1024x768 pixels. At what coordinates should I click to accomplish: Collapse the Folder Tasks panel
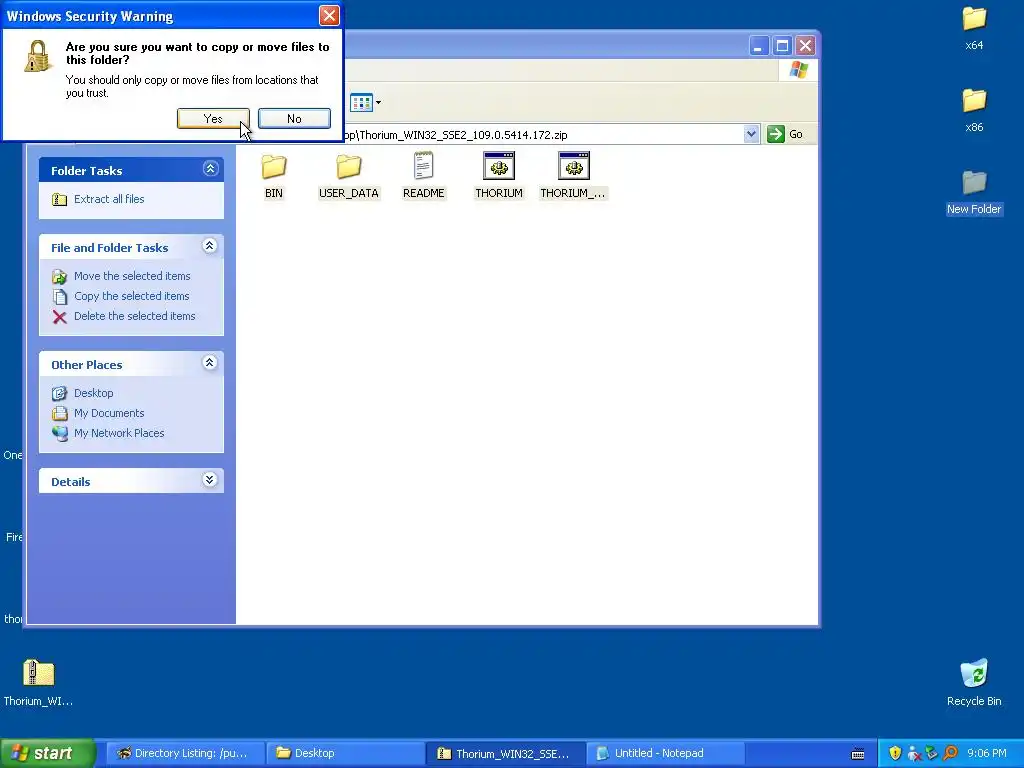point(210,169)
